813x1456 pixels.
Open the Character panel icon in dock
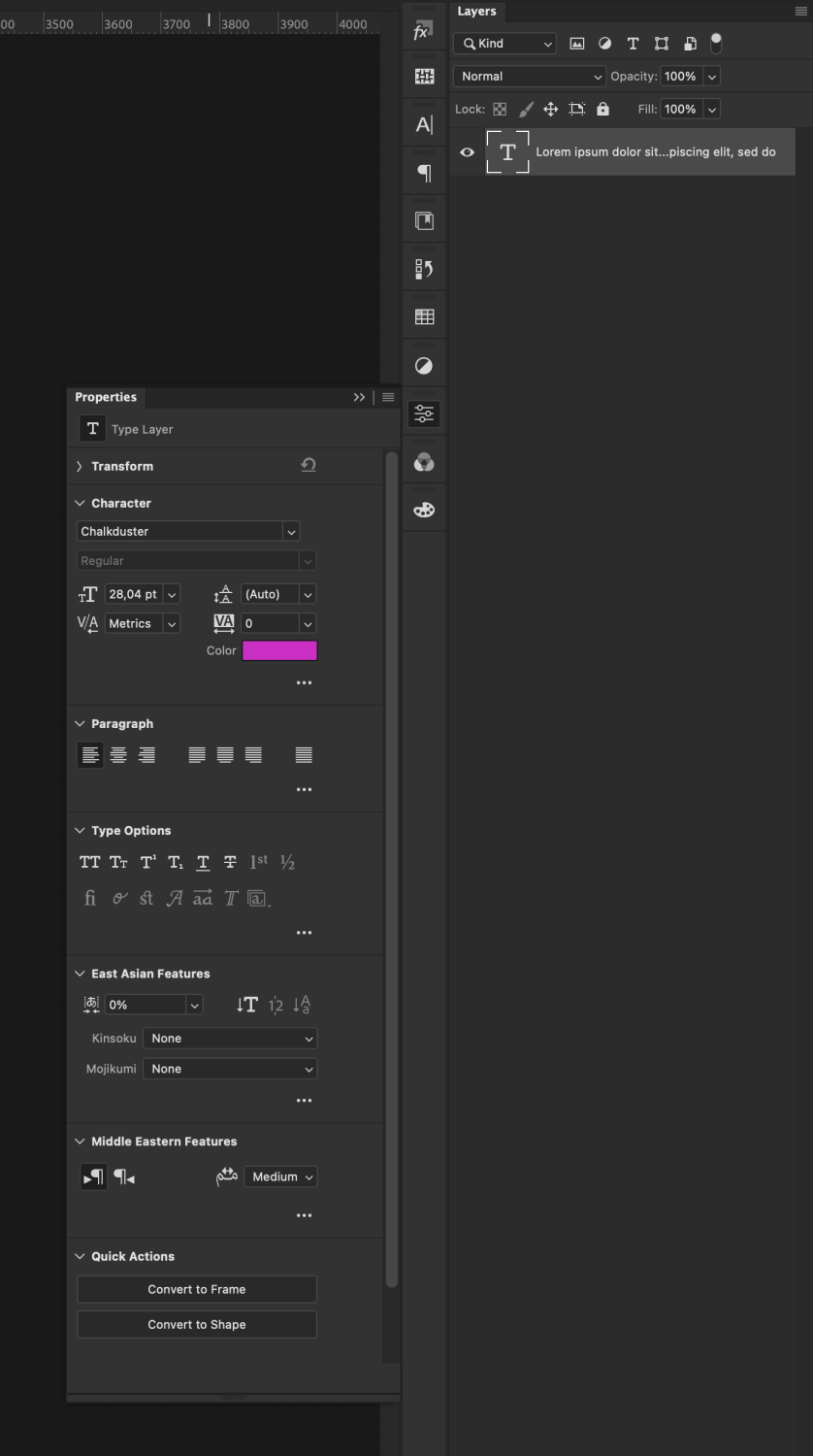(424, 124)
